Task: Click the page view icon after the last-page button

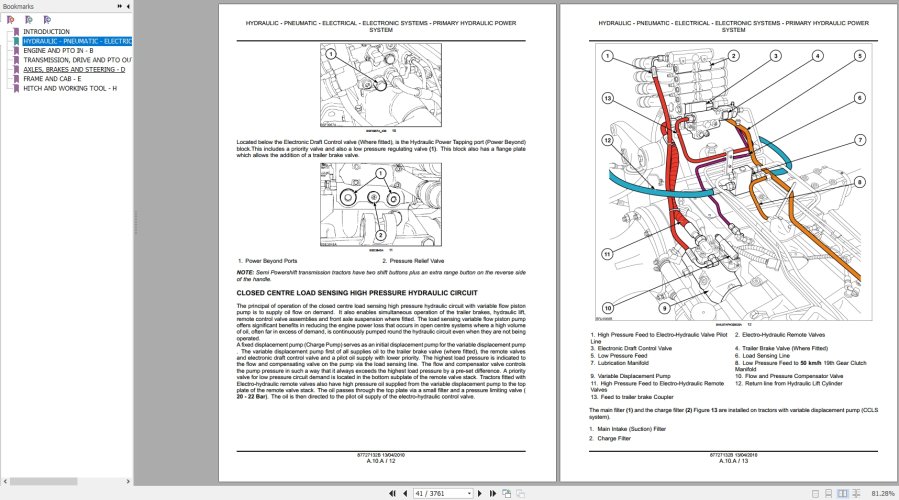Action: tap(507, 494)
